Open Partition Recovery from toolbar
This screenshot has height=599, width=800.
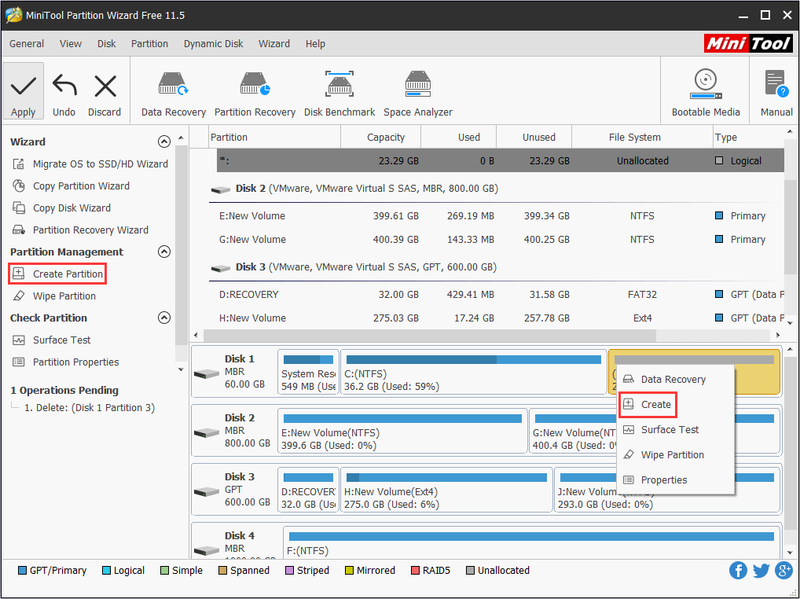point(255,94)
